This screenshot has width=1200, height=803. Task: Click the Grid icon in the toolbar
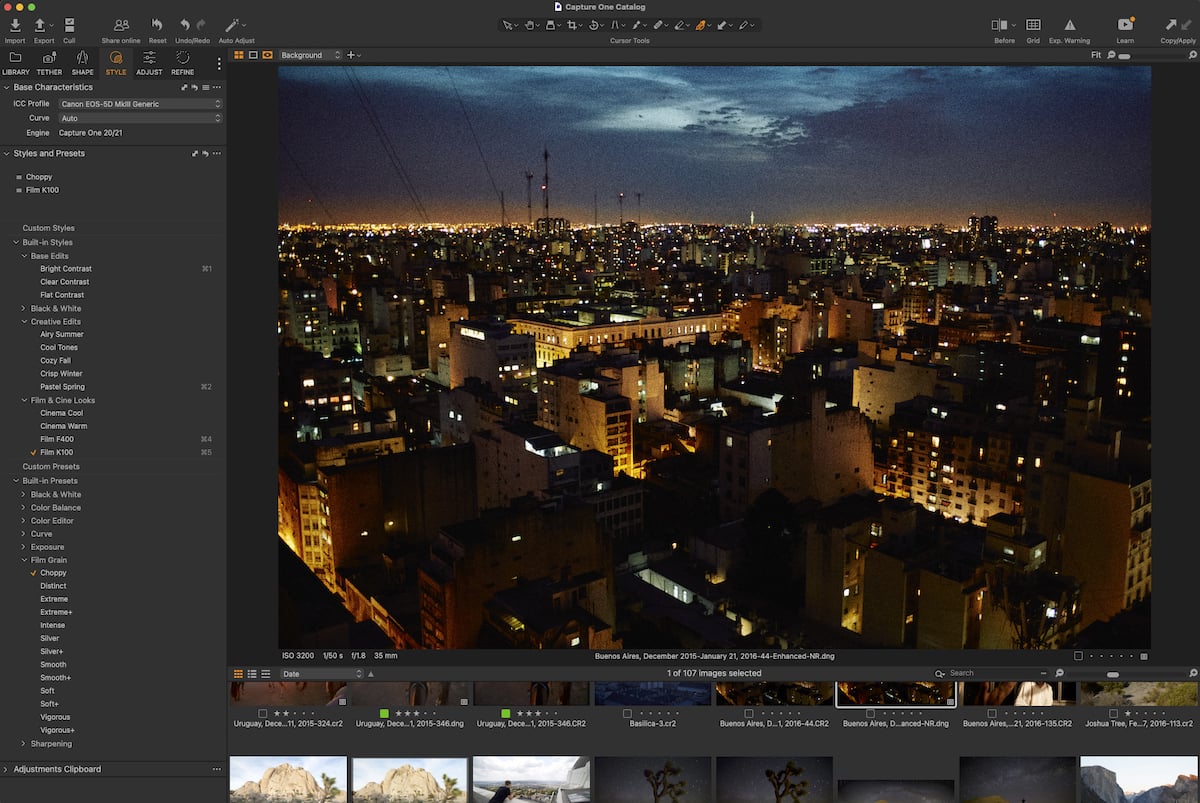click(x=1032, y=27)
